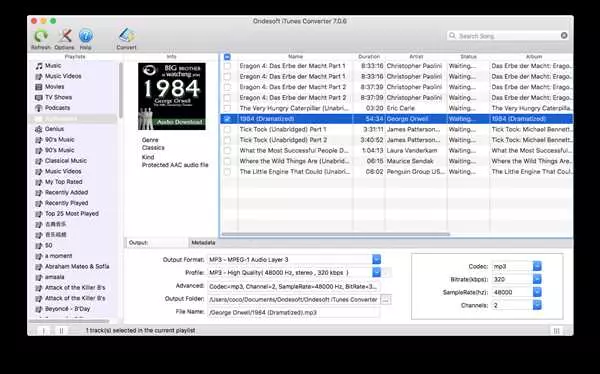Check What the Most Successful People checkbox
Image resolution: width=600 pixels, height=374 pixels.
pyautogui.click(x=227, y=150)
